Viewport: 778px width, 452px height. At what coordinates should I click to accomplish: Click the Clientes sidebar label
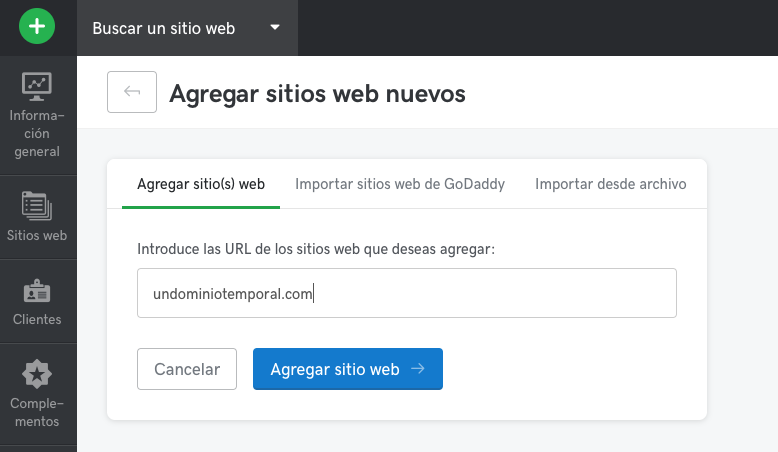[x=37, y=320]
